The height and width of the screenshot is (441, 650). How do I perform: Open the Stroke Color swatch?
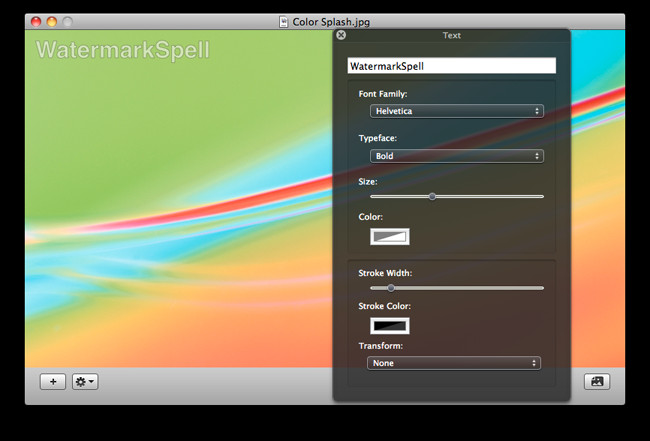390,326
